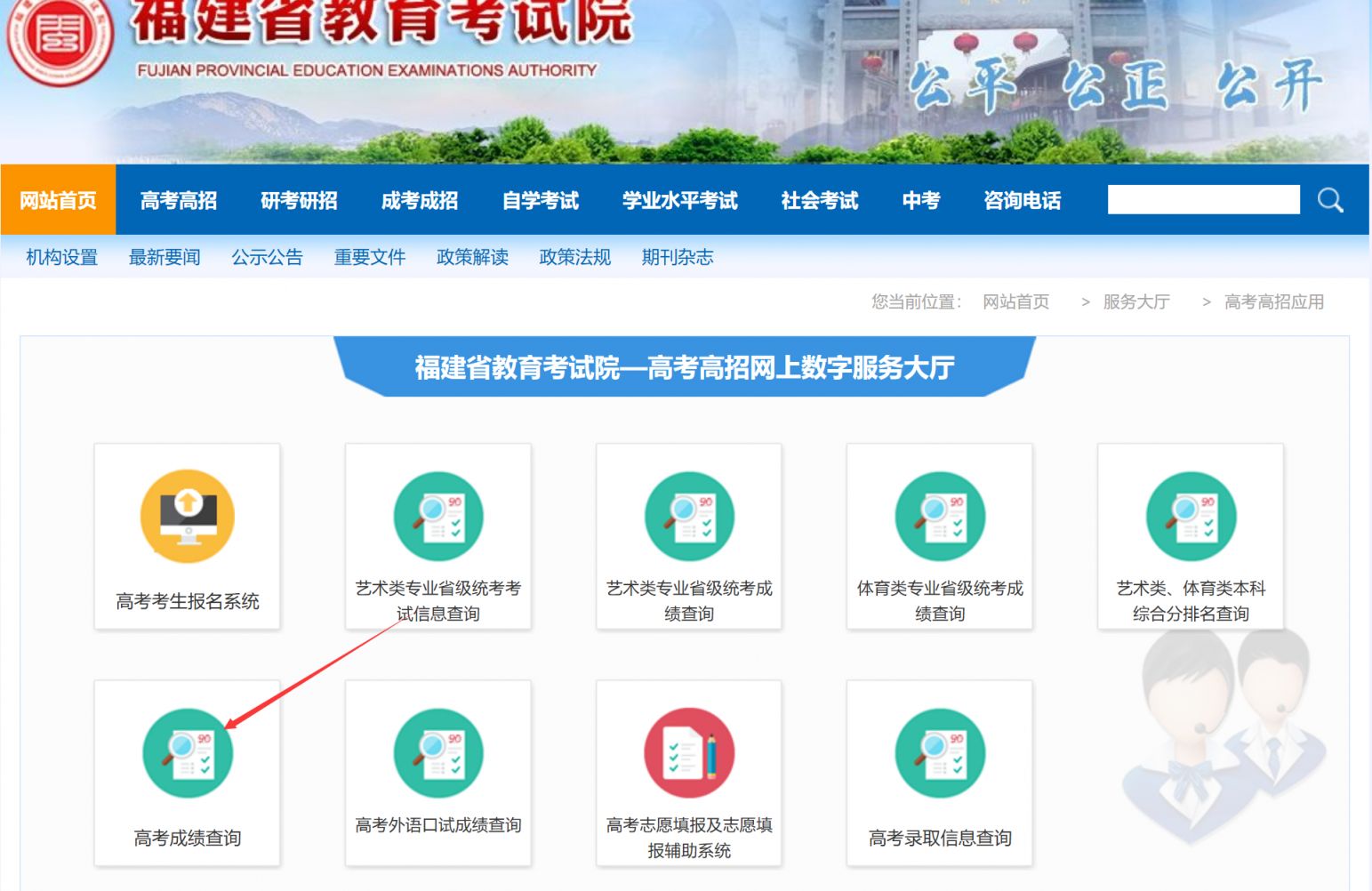Open the 体育类专业省级统考成绩查询 icon
The width and height of the screenshot is (1372, 891).
point(940,517)
